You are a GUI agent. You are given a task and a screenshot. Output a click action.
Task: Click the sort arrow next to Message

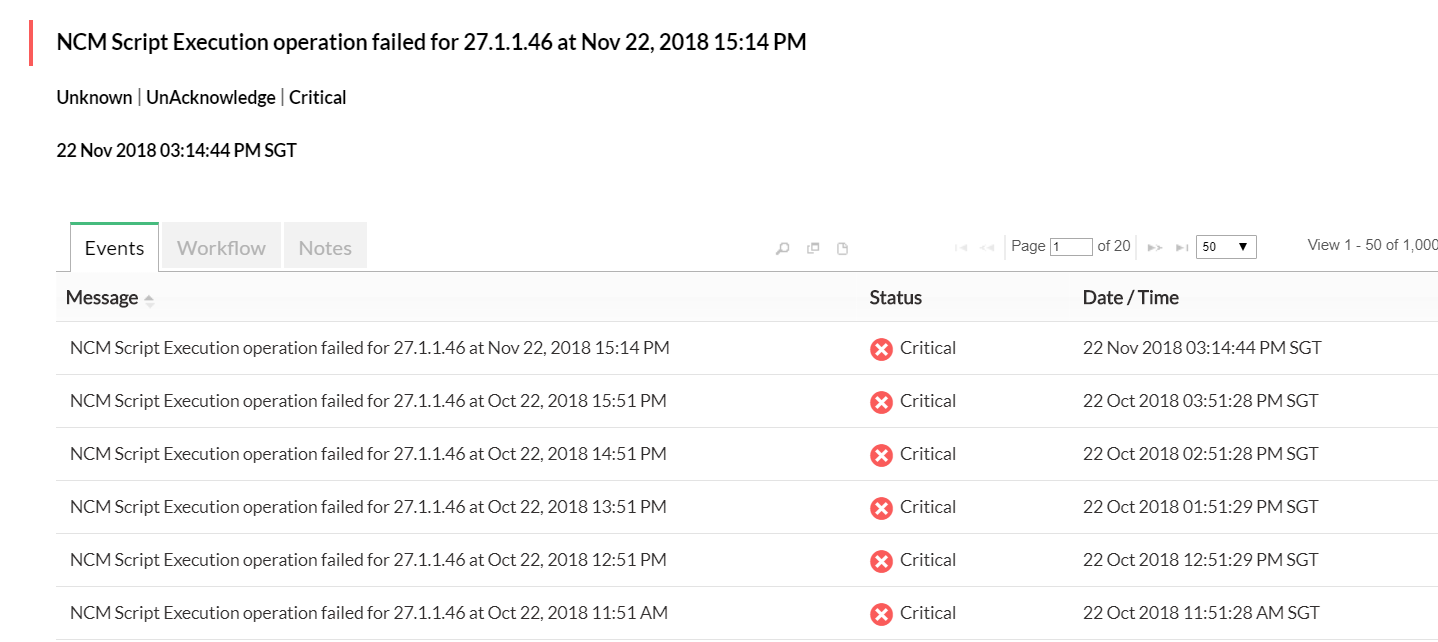[149, 299]
